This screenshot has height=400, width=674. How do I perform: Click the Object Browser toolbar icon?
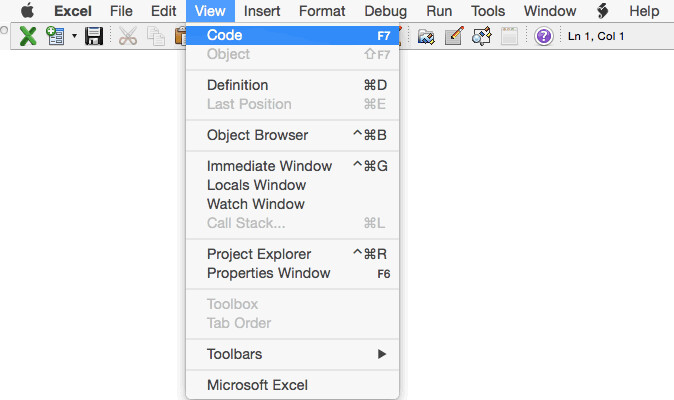coord(481,37)
